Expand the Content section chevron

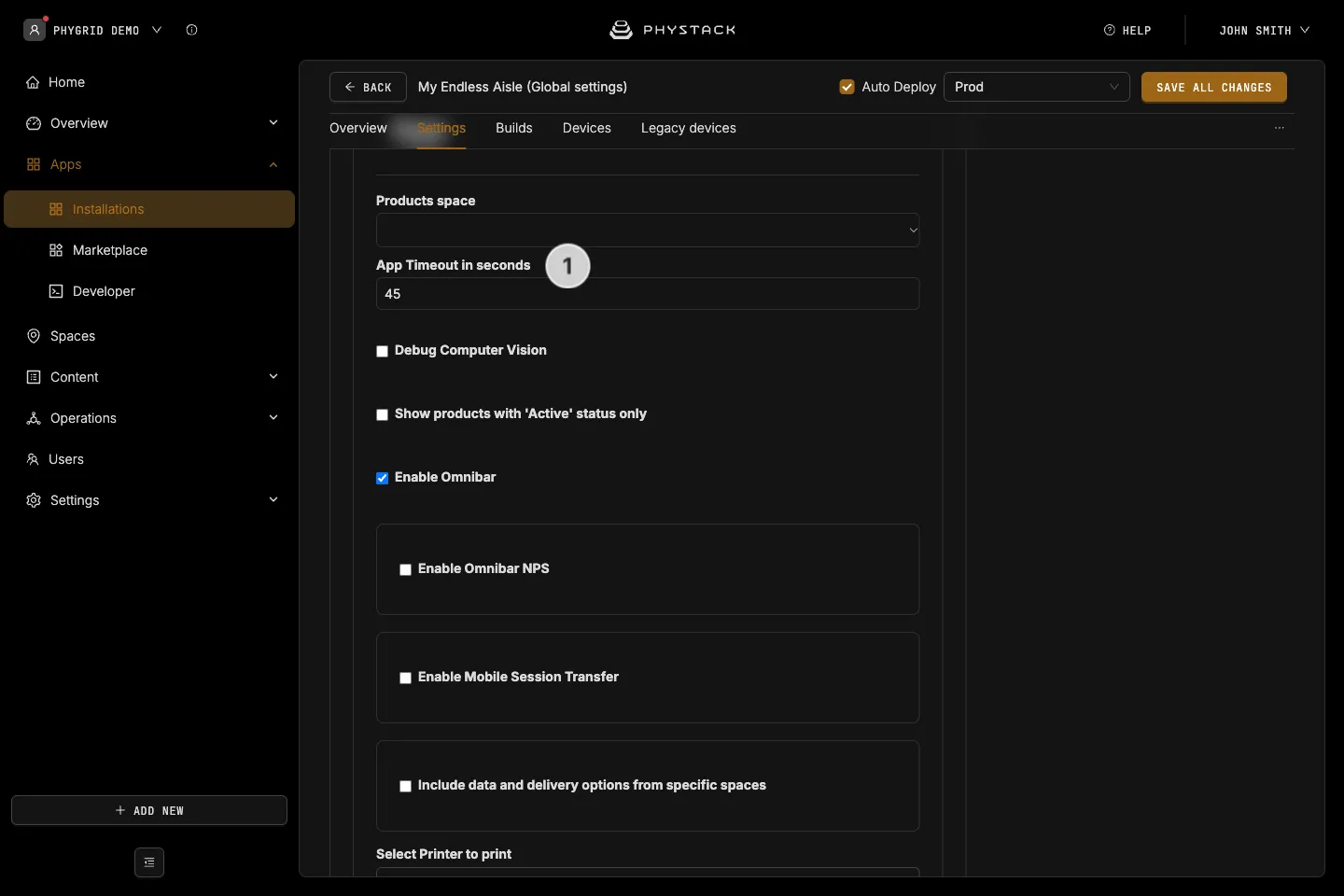(x=273, y=377)
